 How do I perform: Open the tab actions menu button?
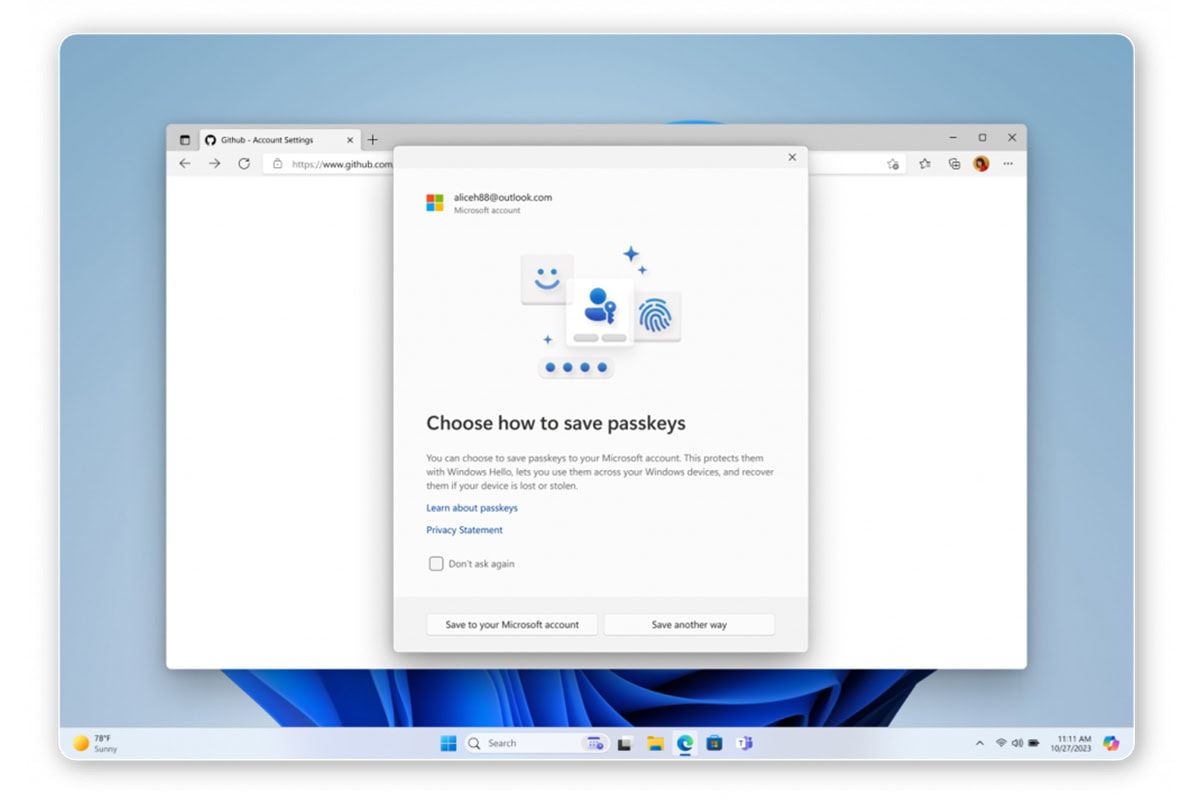(185, 140)
